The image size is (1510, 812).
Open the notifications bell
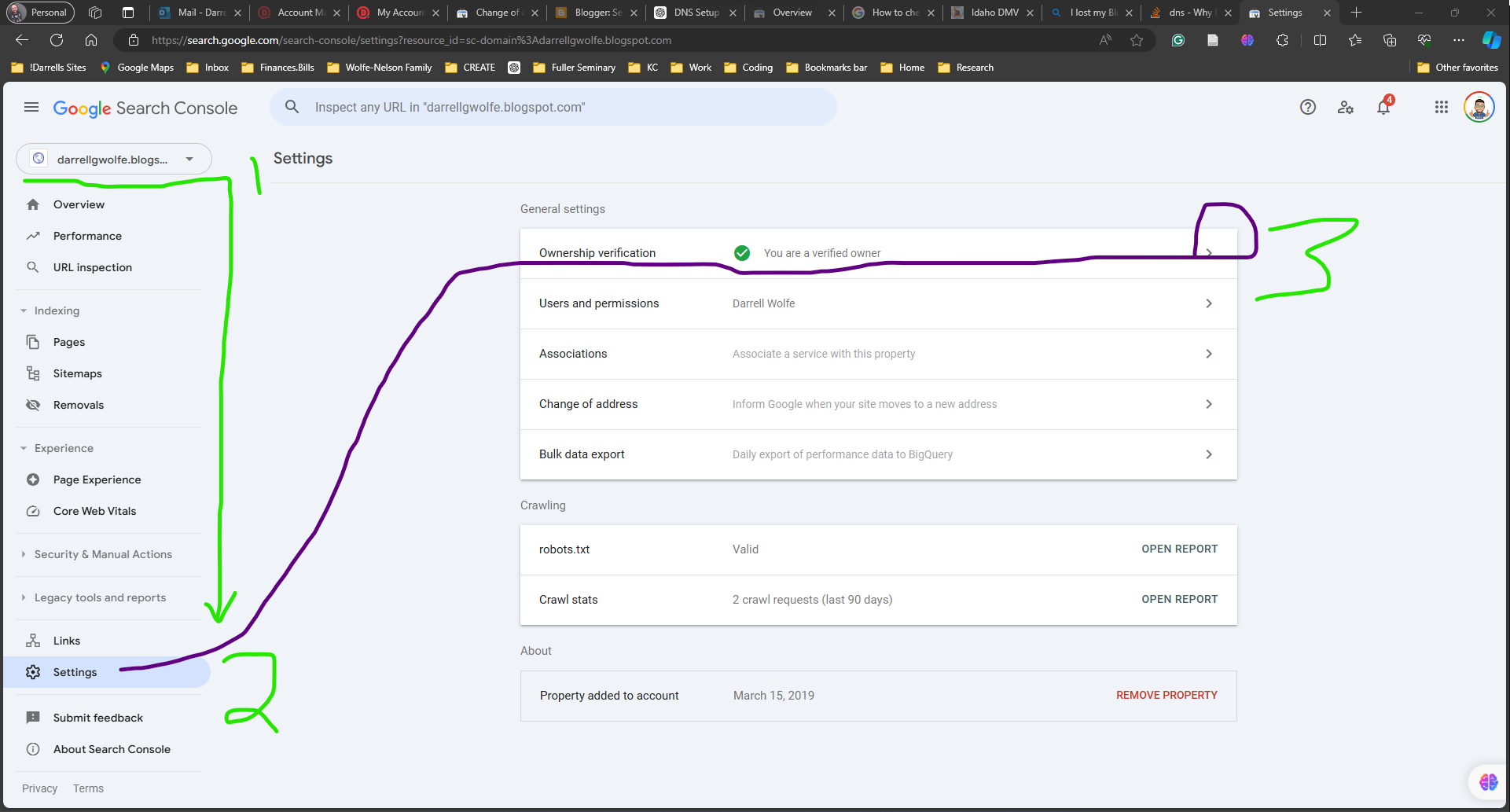(x=1383, y=108)
